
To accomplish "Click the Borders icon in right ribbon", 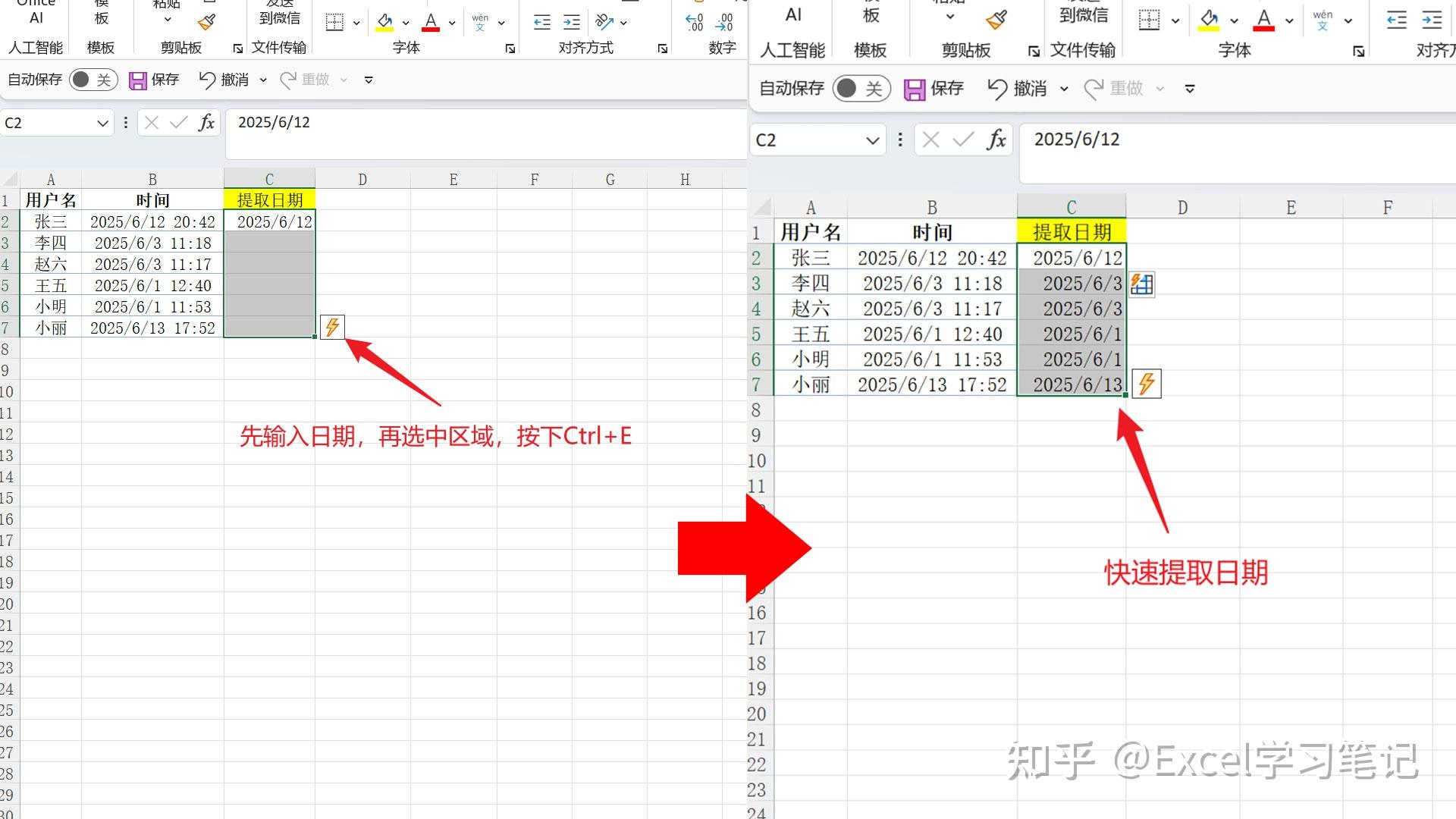I will [x=1149, y=20].
